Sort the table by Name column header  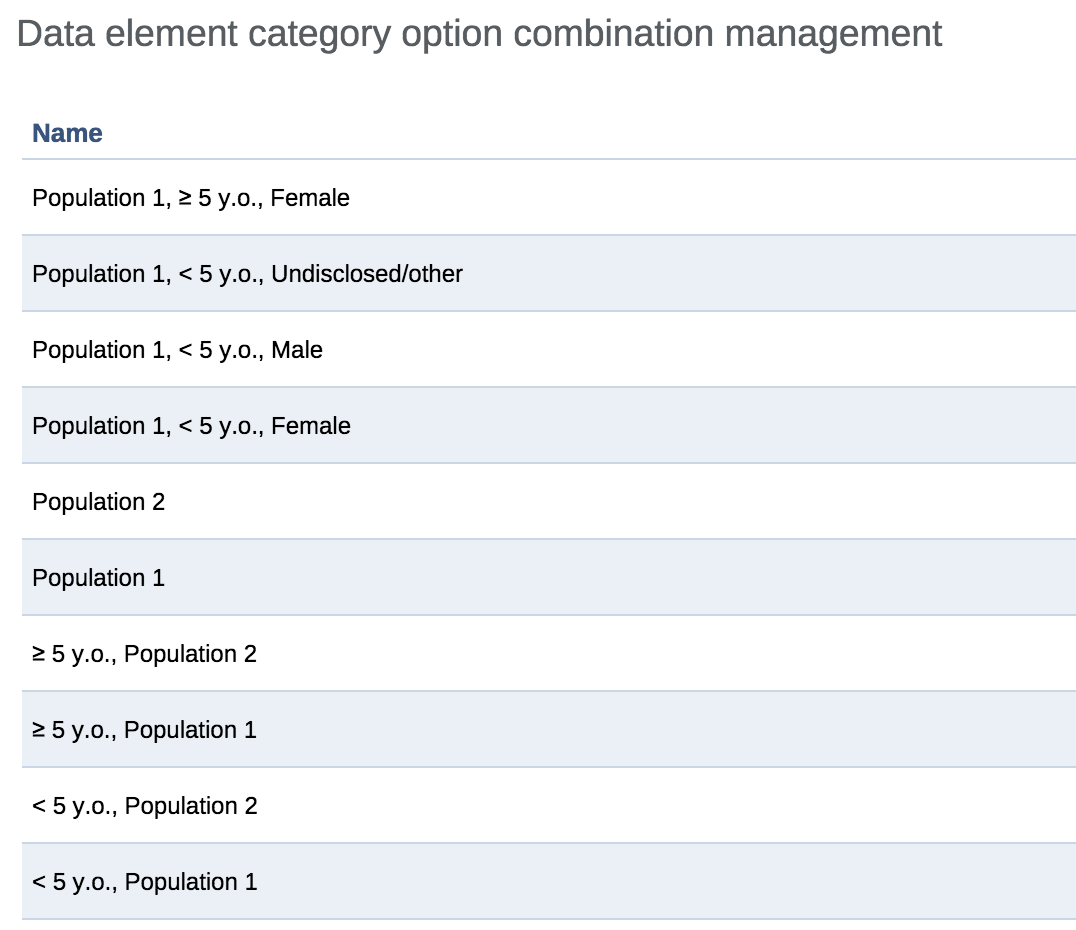[67, 133]
